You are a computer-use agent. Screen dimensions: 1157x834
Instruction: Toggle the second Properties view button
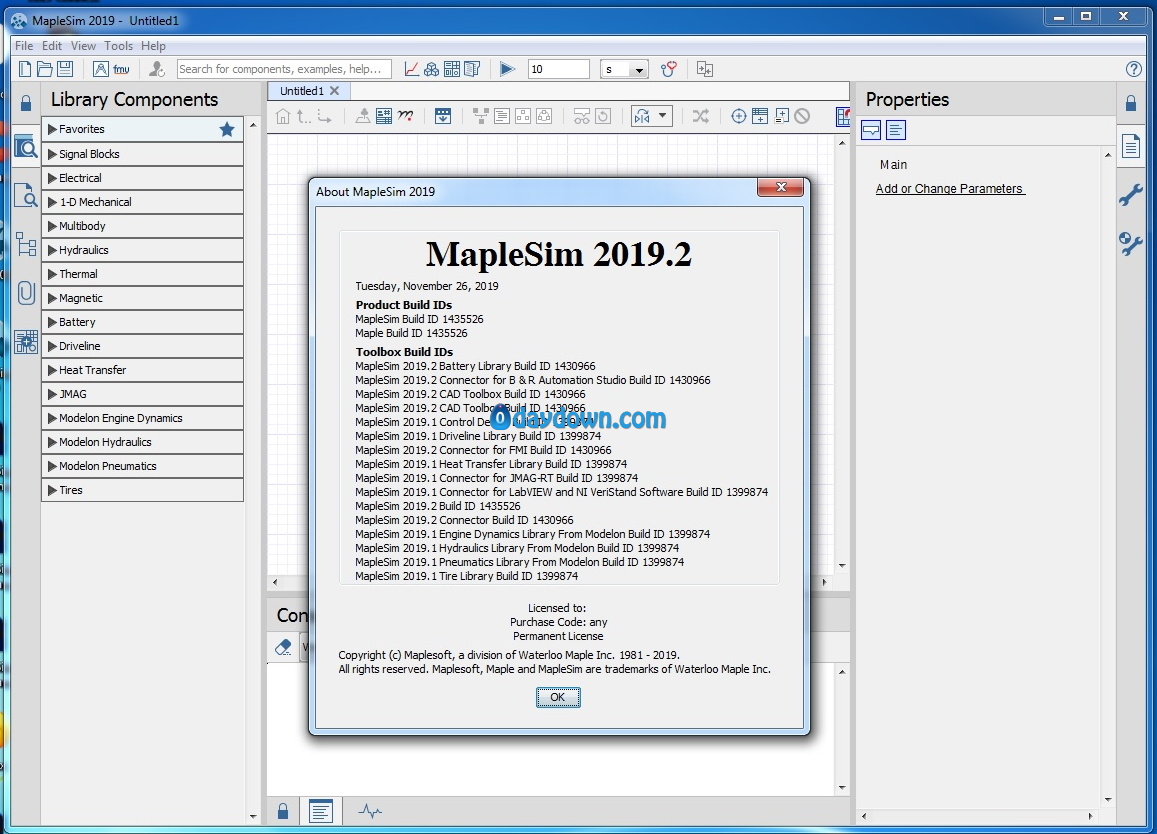click(x=896, y=130)
